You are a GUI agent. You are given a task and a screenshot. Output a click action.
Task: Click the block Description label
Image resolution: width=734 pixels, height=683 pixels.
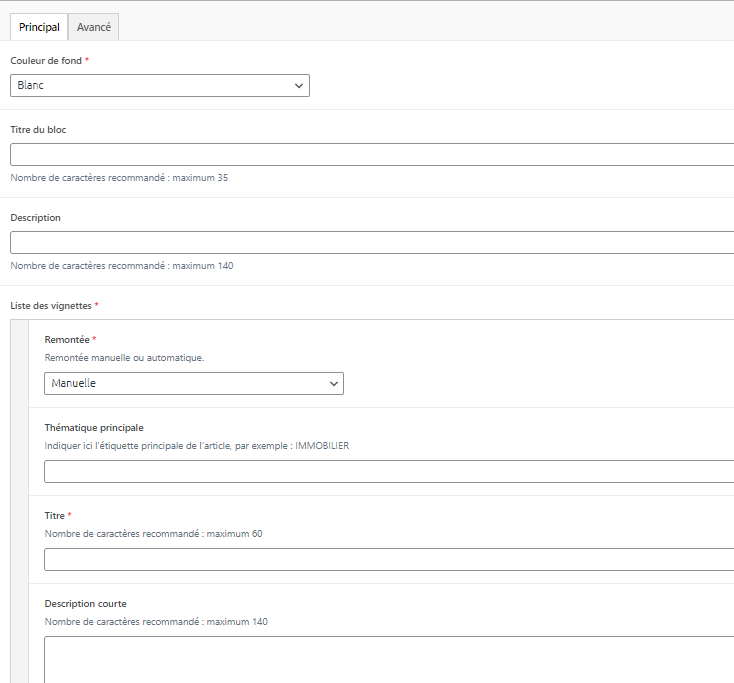point(36,218)
